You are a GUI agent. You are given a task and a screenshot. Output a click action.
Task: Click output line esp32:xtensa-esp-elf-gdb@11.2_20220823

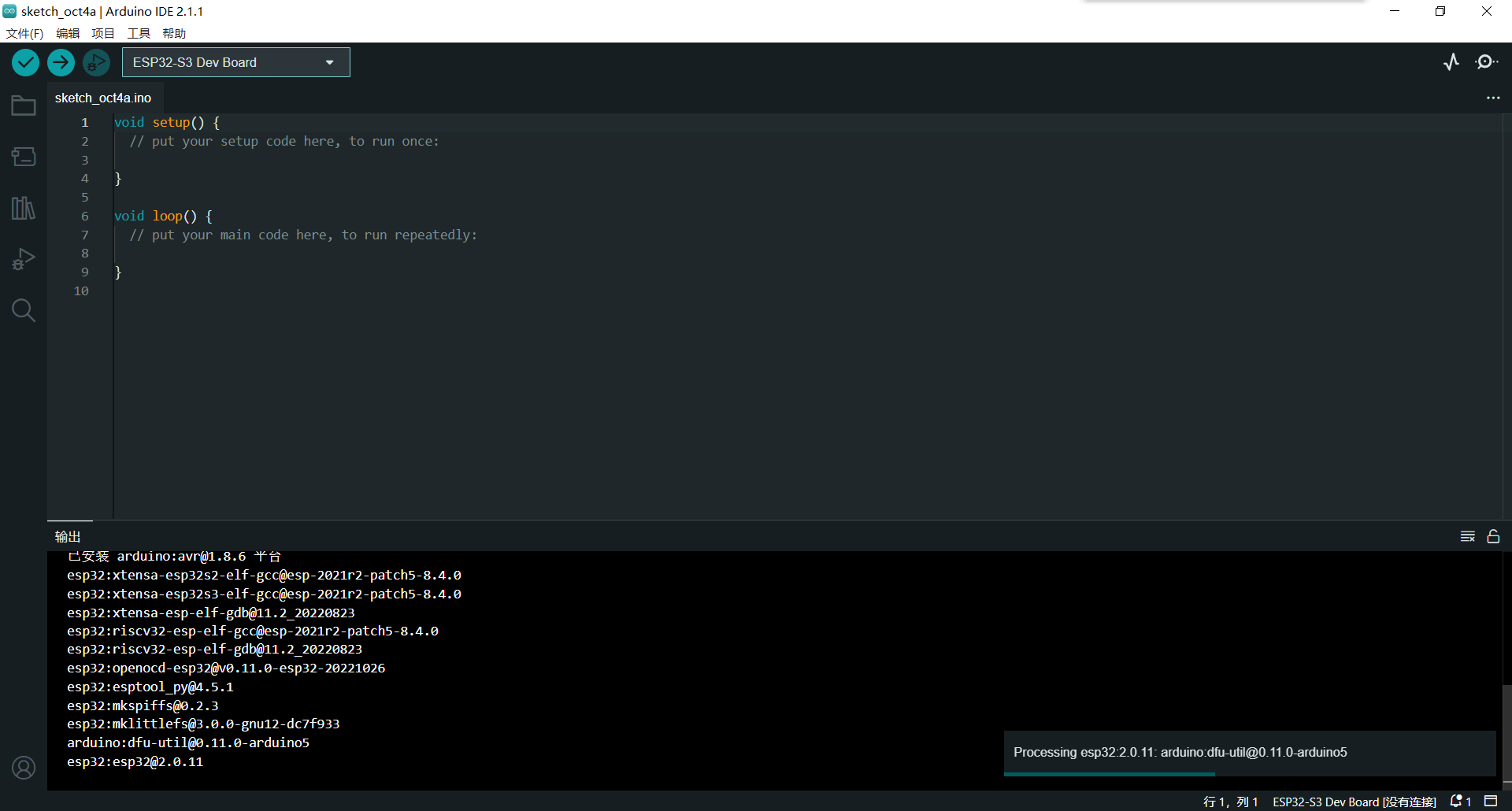[211, 613]
